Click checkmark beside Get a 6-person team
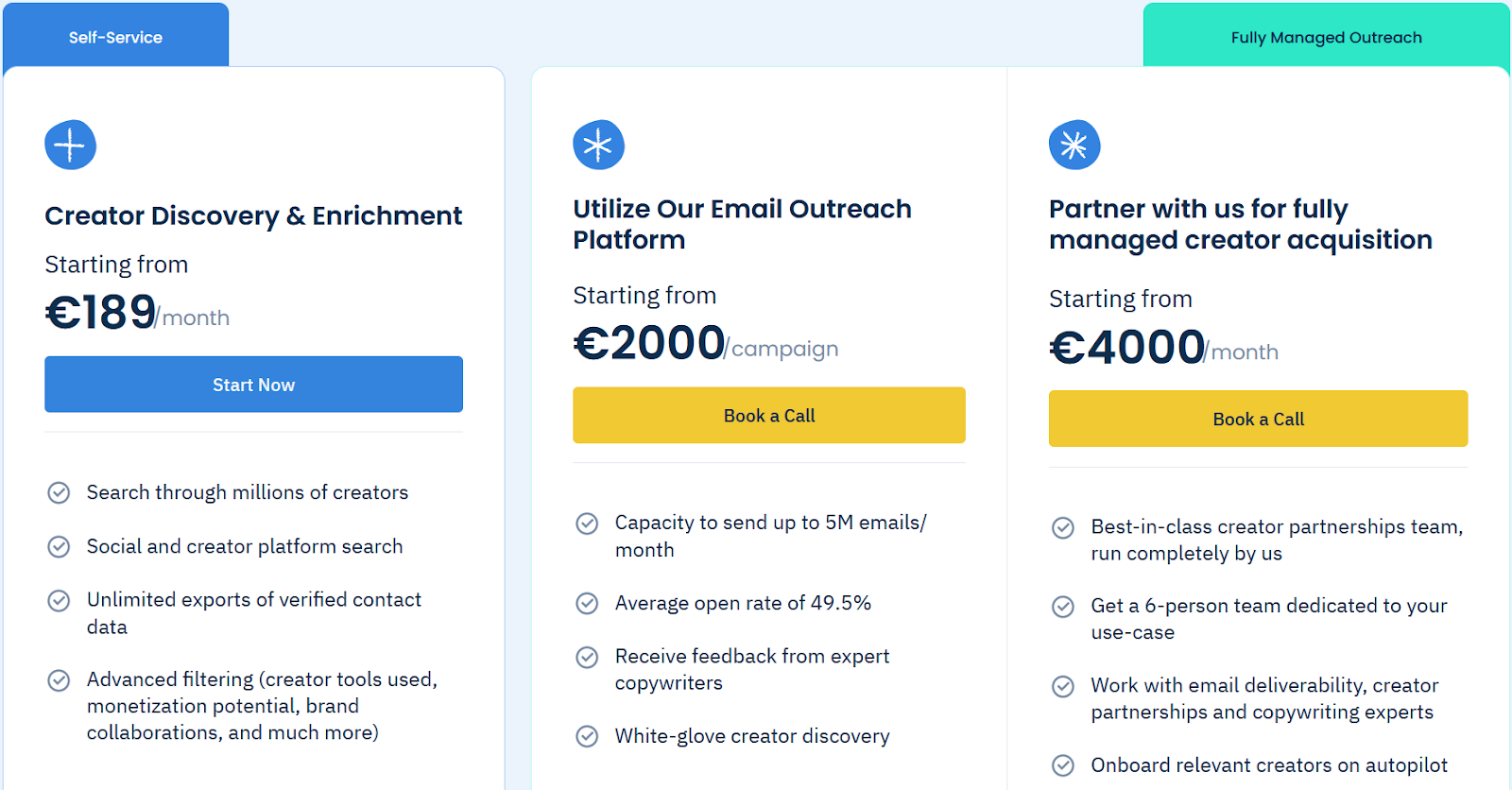The image size is (1512, 790). (x=1063, y=606)
